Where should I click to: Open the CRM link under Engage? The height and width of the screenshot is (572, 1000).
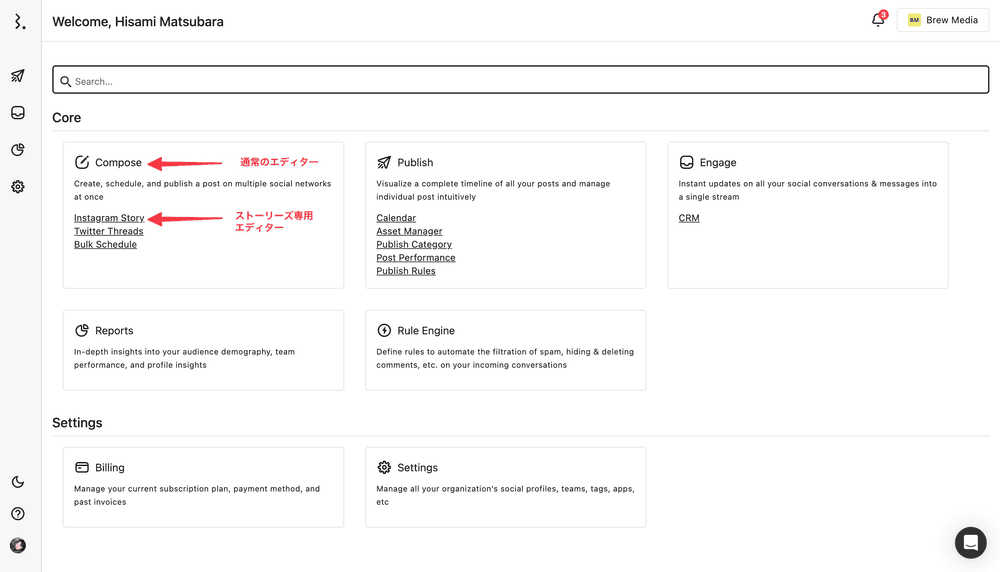(x=689, y=218)
